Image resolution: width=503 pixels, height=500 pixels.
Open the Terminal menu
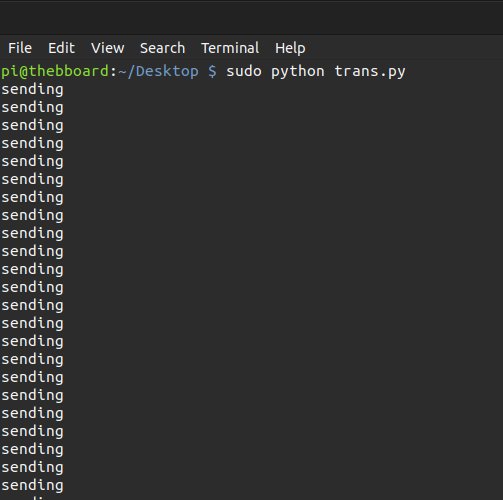230,48
